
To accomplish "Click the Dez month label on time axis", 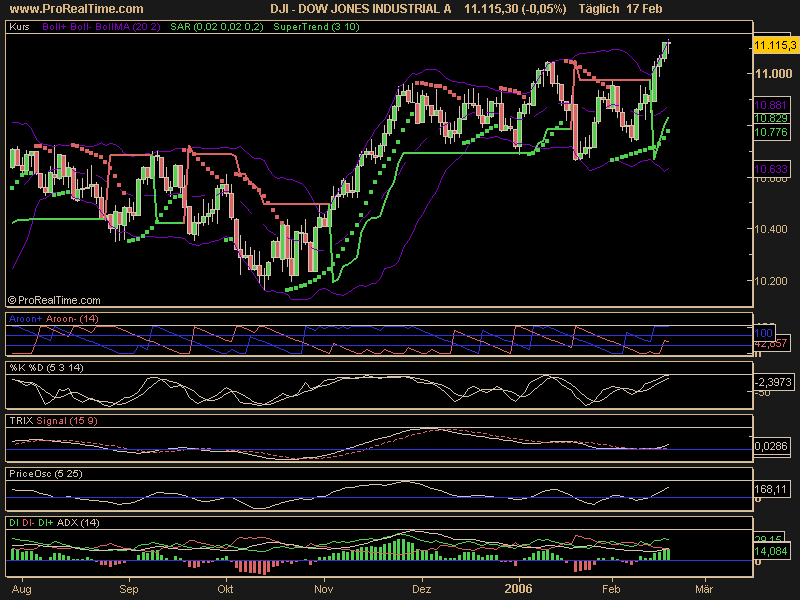I will coord(421,589).
